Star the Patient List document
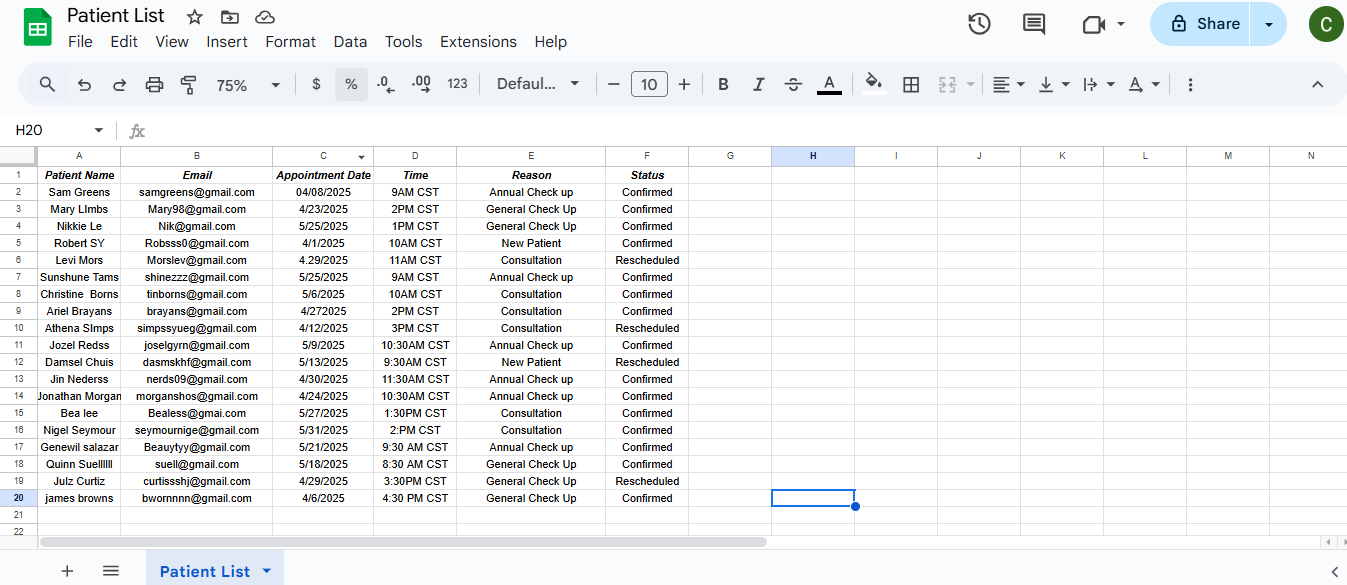Image resolution: width=1347 pixels, height=585 pixels. 195,17
